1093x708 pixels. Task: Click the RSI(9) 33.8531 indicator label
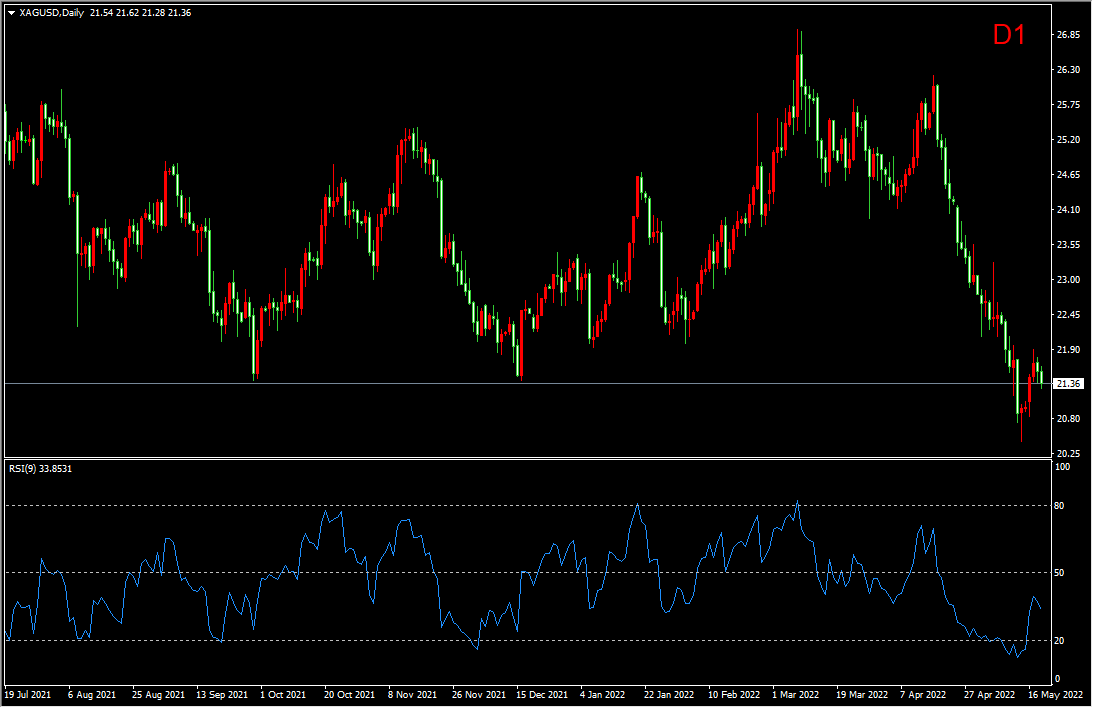click(40, 469)
